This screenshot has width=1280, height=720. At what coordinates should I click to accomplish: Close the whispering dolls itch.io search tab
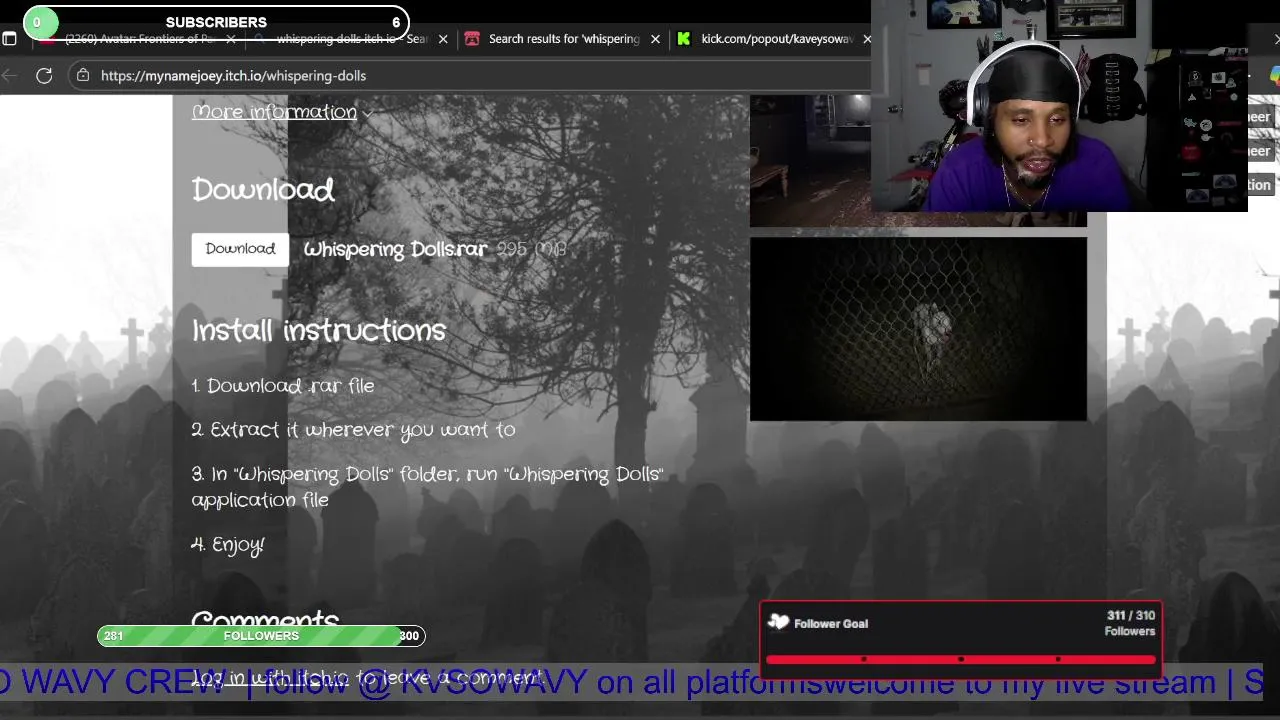(x=443, y=39)
